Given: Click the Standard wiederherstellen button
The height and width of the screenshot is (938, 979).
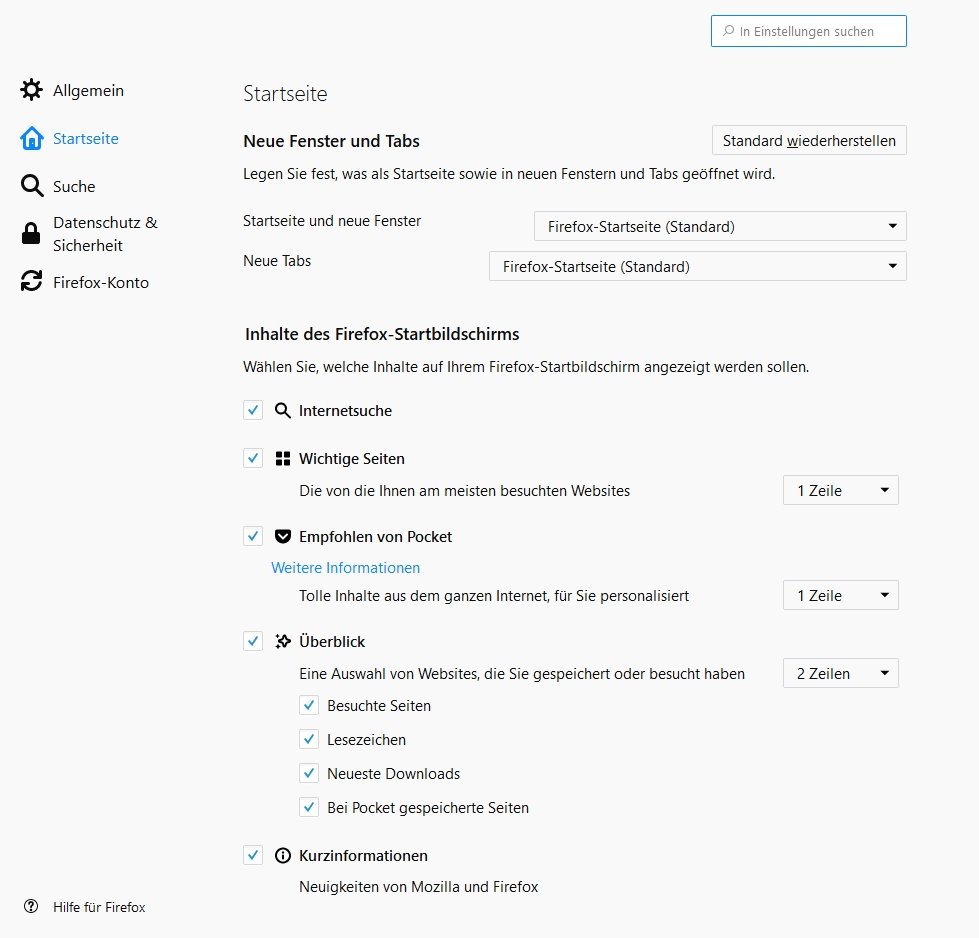Looking at the screenshot, I should click(x=808, y=141).
